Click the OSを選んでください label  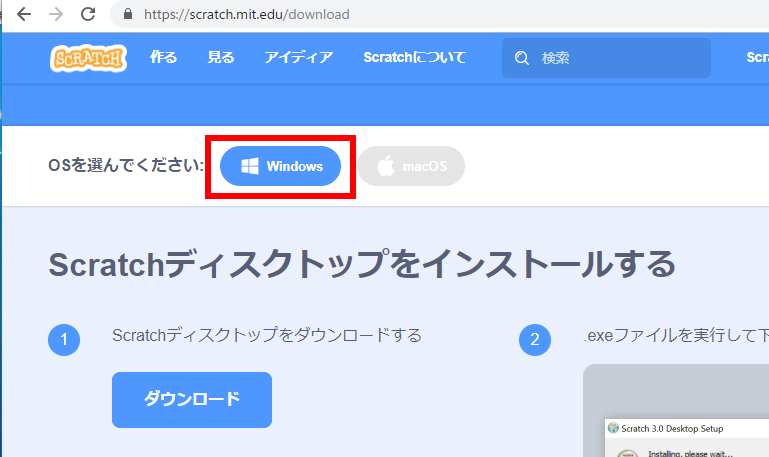126,165
